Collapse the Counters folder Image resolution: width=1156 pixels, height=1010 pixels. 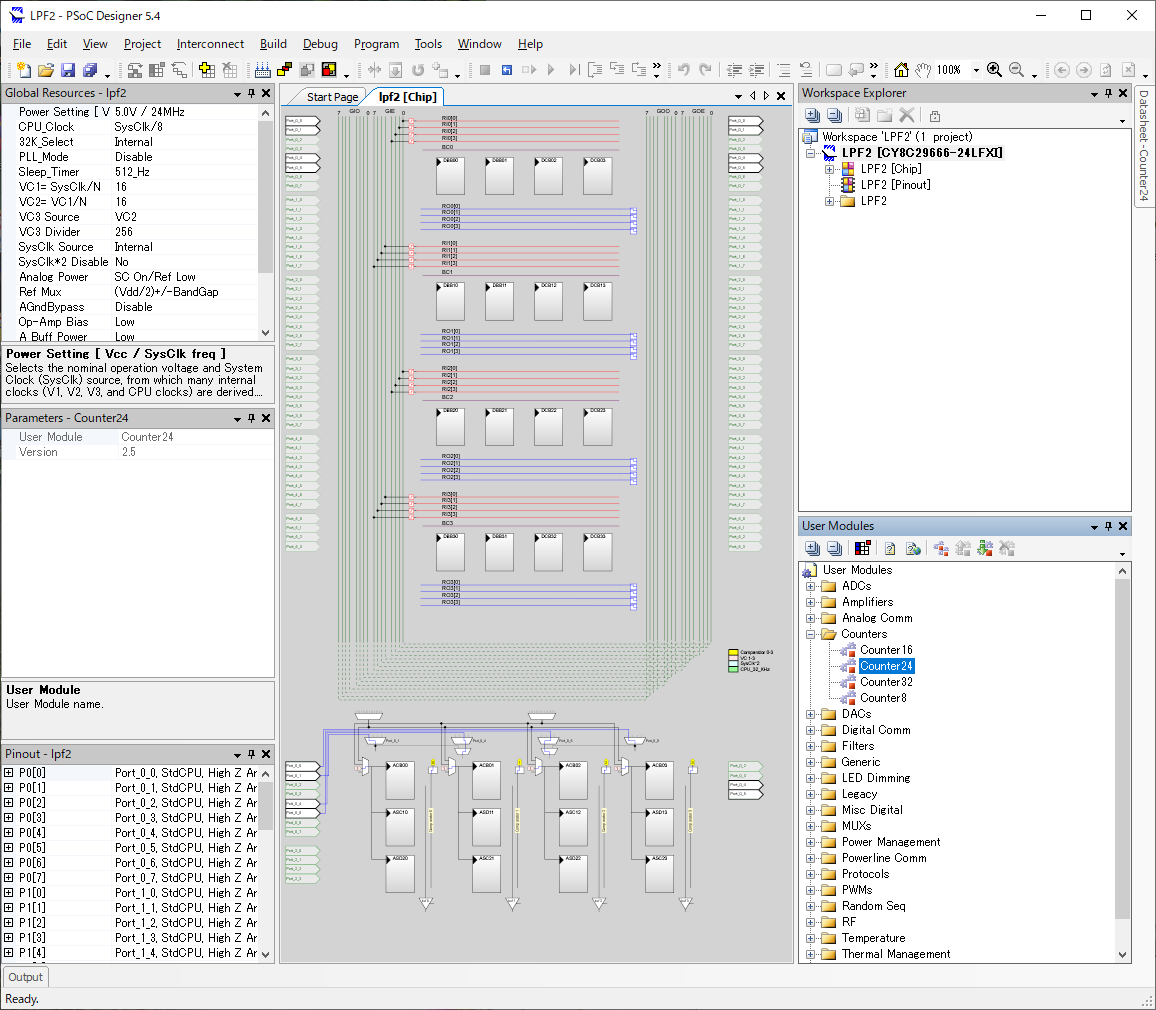[x=810, y=634]
